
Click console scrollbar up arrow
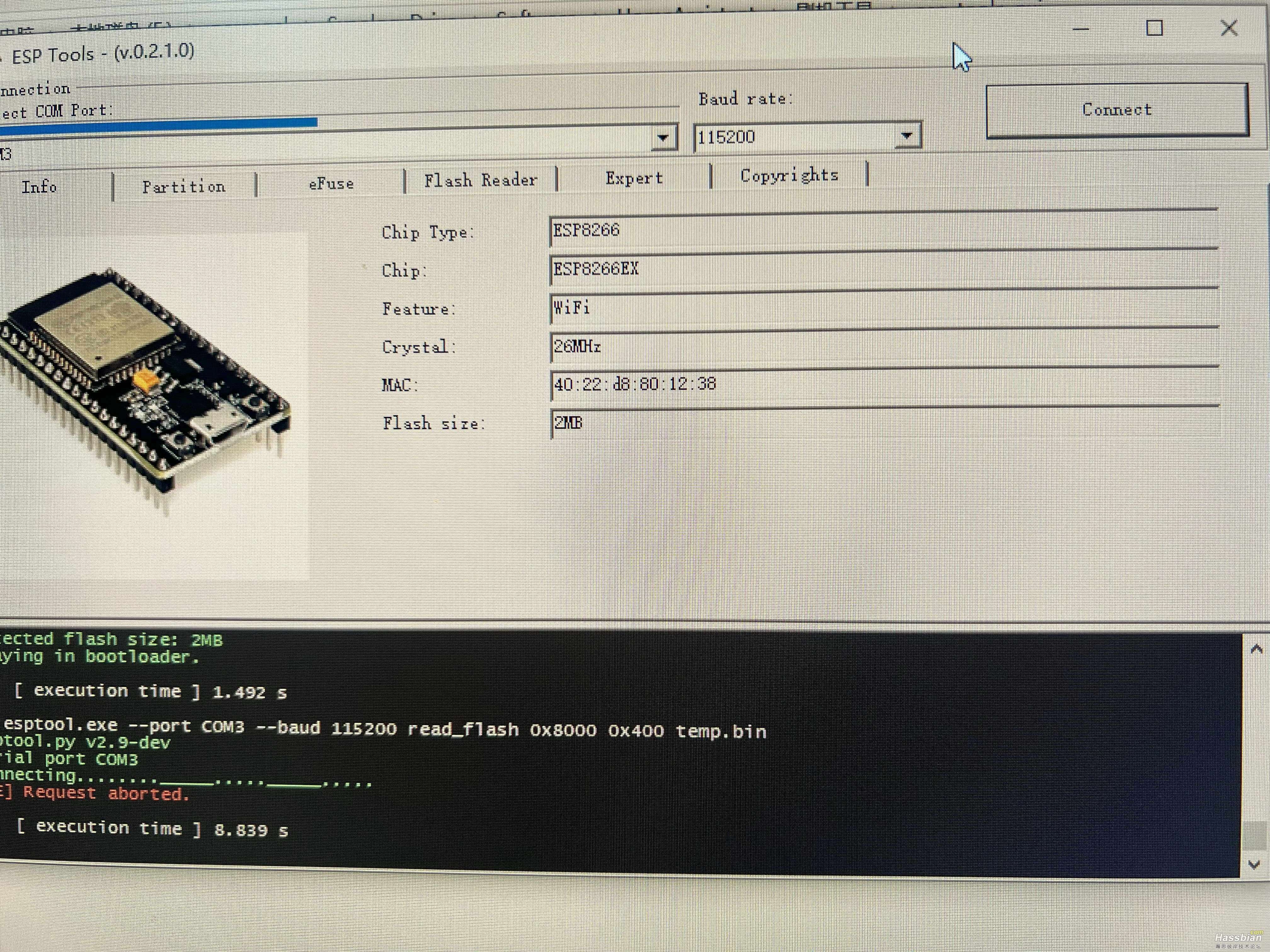1256,649
